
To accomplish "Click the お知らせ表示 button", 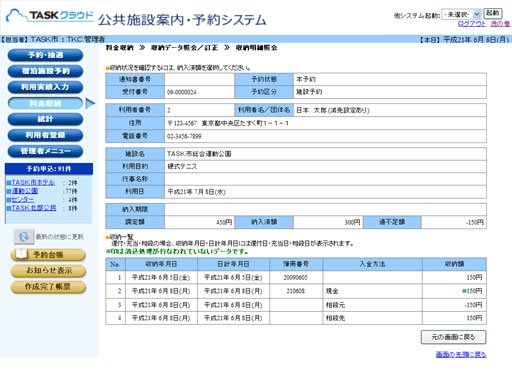I will (x=48, y=271).
